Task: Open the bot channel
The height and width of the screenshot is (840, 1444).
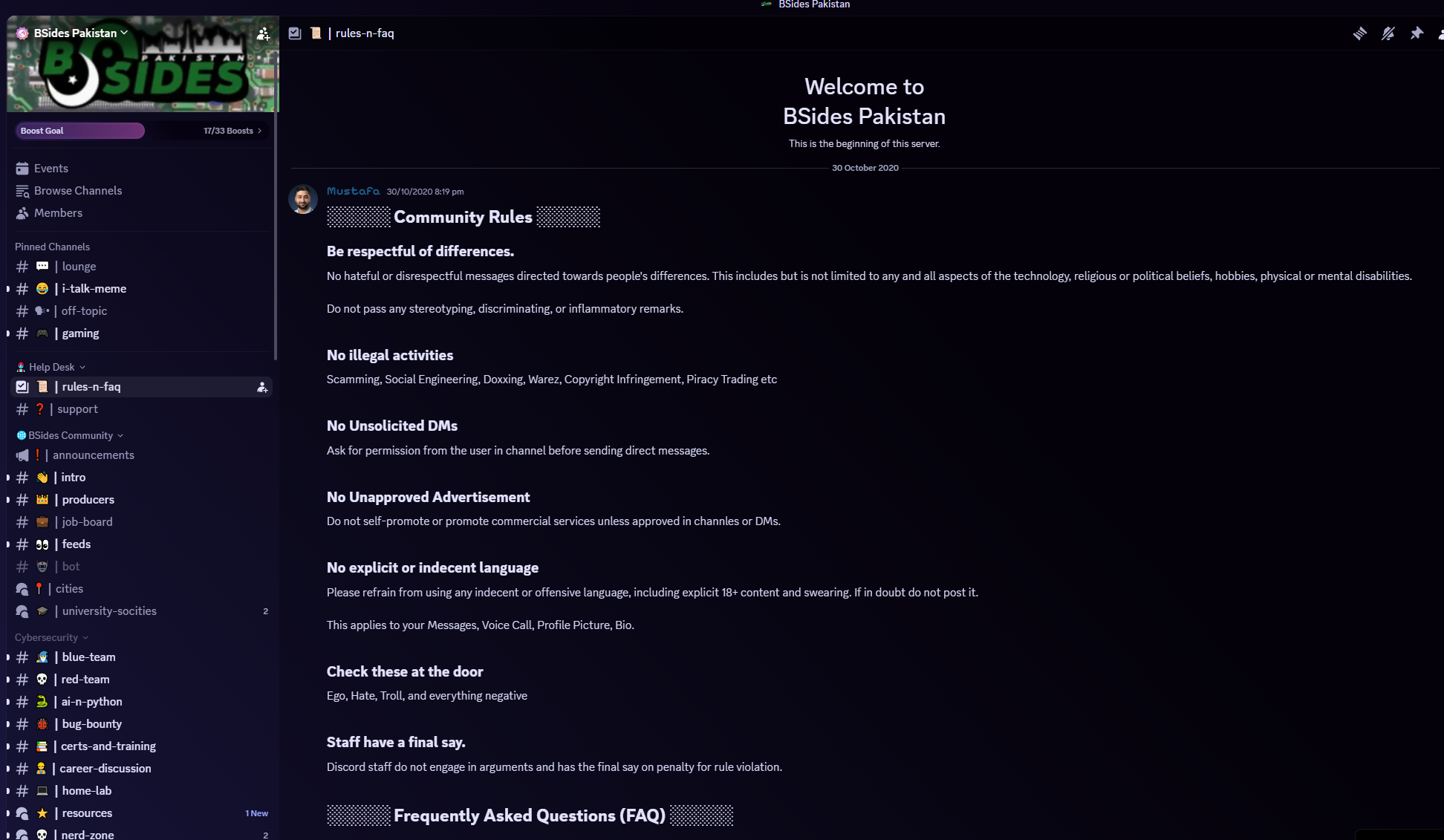Action: pos(140,567)
